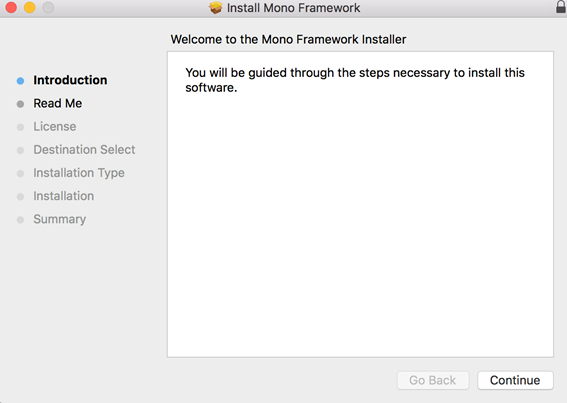Viewport: 567px width, 403px height.
Task: Click the Install Mono Framework window title
Action: point(293,8)
